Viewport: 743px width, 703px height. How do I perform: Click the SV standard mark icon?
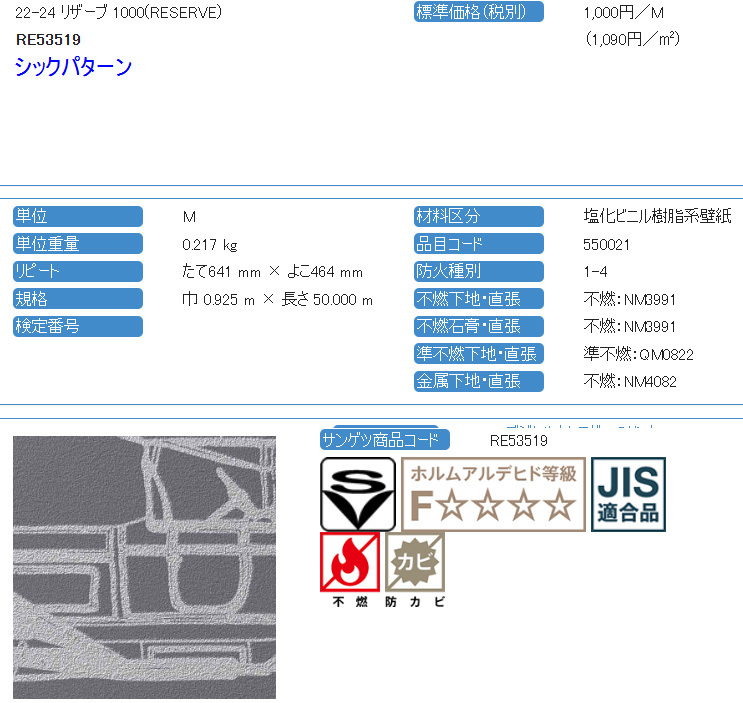pos(358,494)
